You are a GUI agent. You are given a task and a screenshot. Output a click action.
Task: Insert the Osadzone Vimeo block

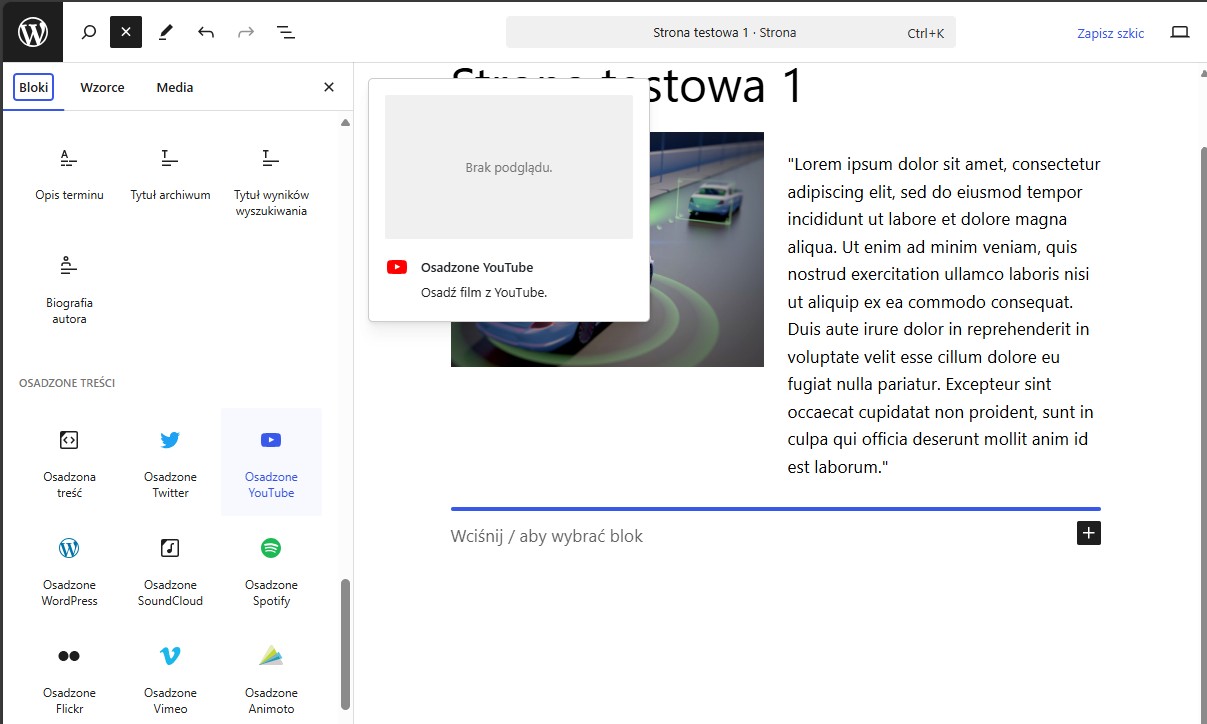coord(170,677)
